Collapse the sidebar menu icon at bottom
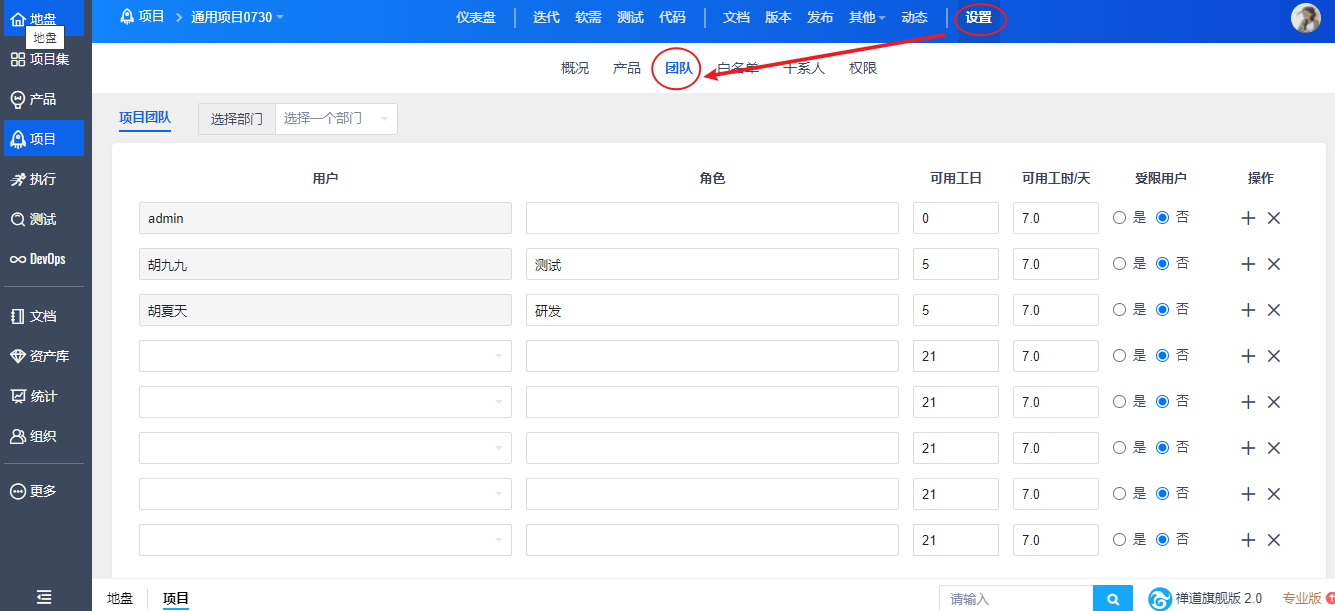Viewport: 1335px width, 611px height. point(44,597)
